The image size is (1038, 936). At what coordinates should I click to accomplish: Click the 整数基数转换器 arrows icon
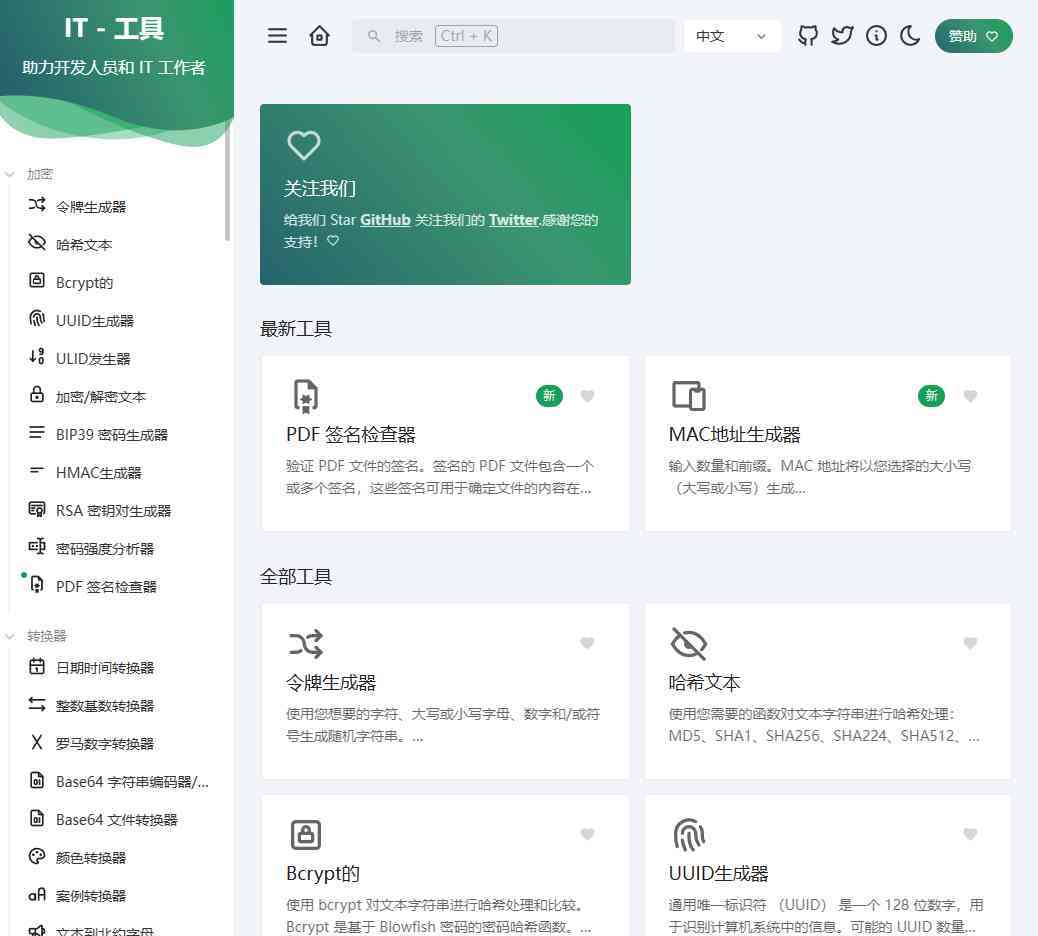tap(37, 704)
